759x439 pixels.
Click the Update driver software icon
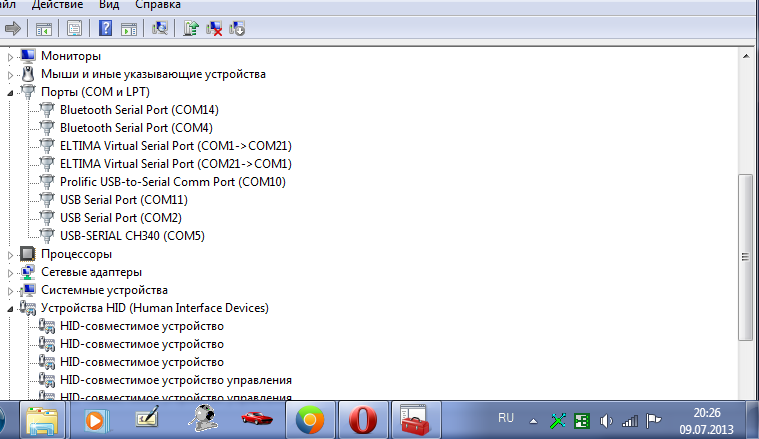coord(191,28)
